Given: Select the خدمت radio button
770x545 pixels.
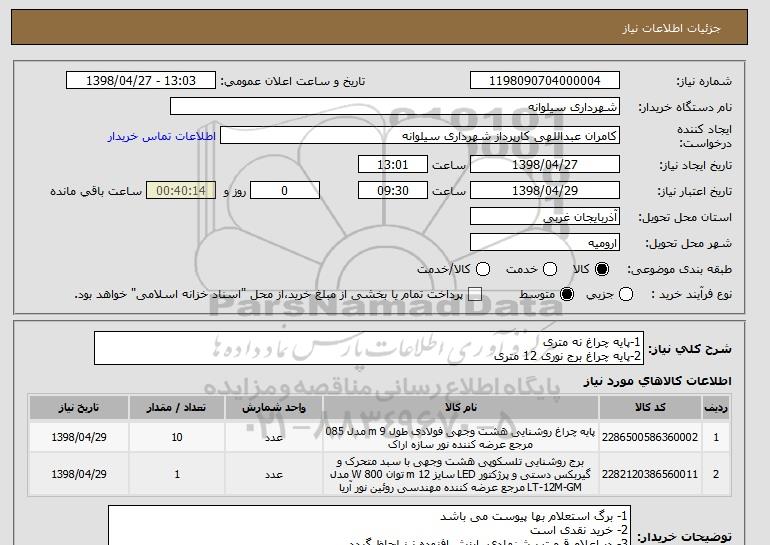Looking at the screenshot, I should 550,269.
